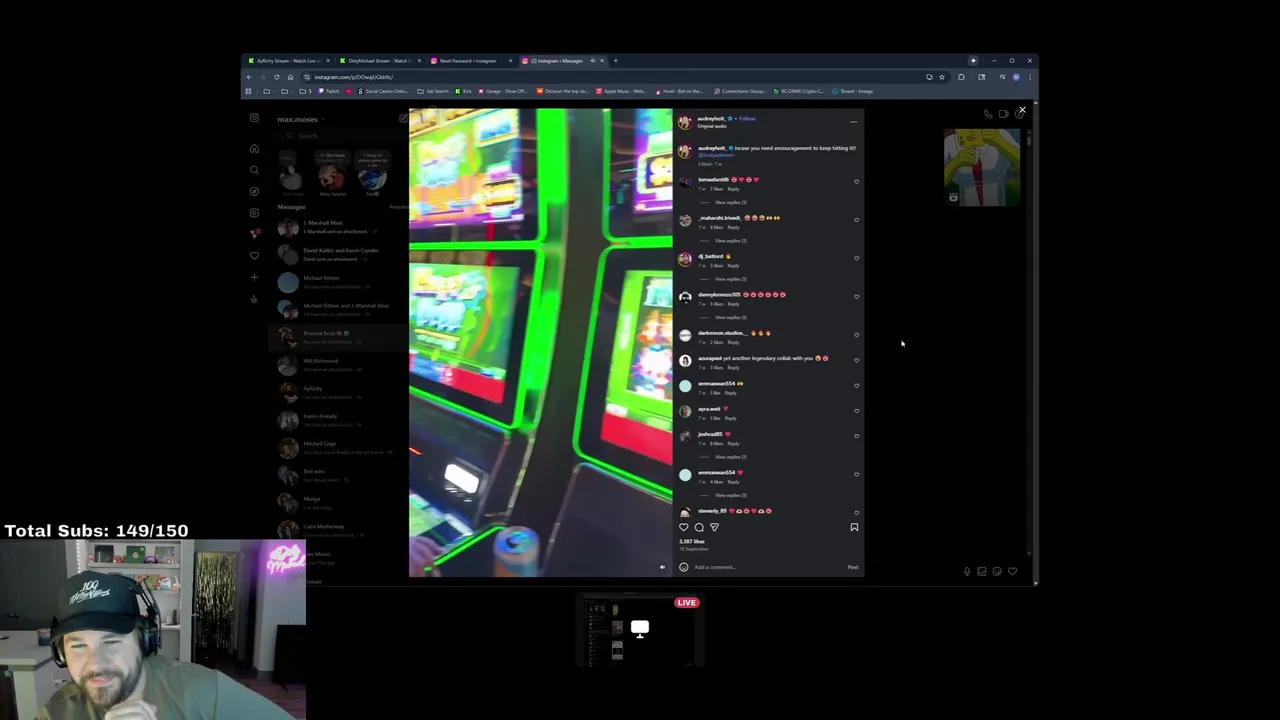Reply to tomasfantilli's comment

tap(733, 189)
